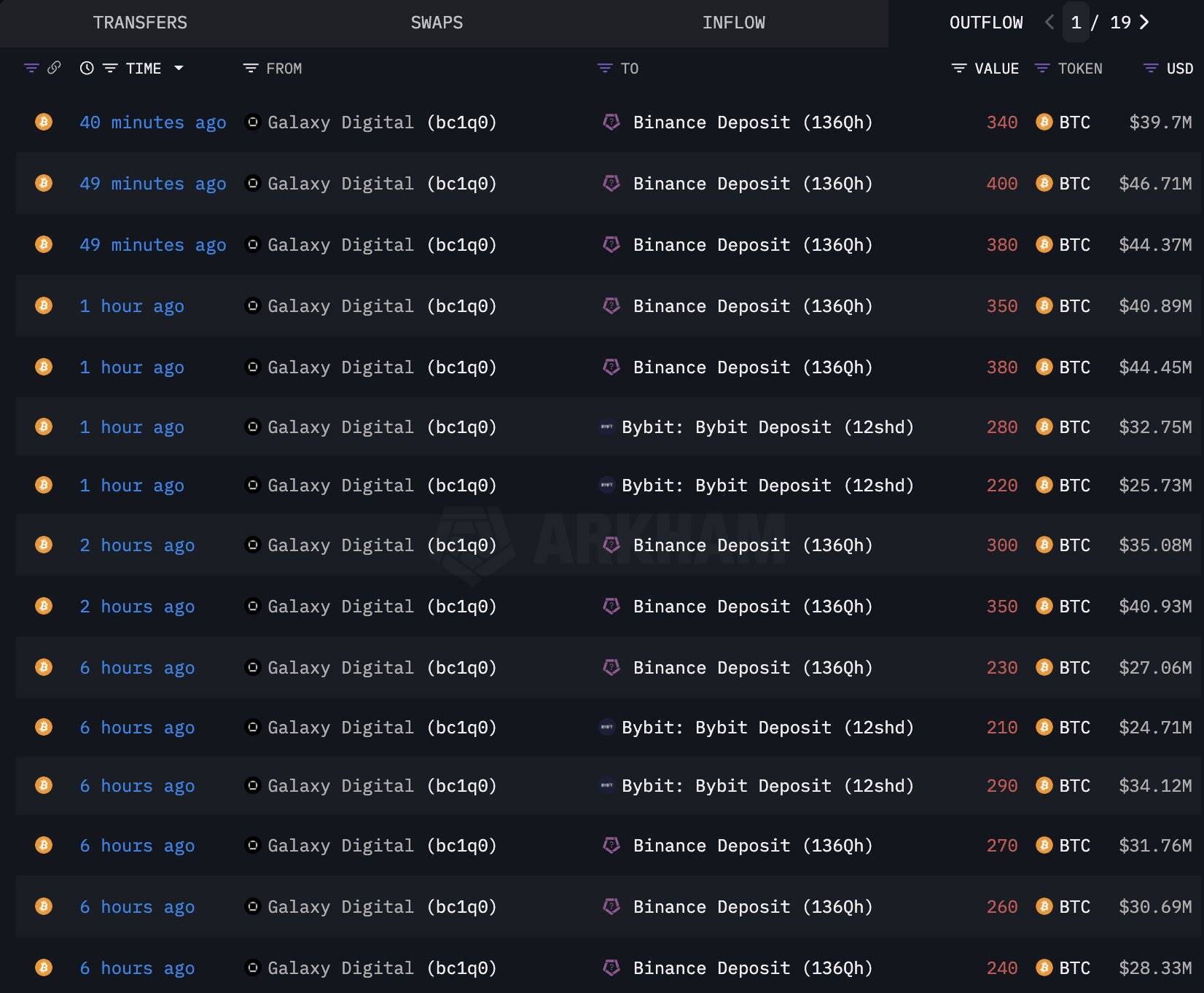Viewport: 1204px width, 993px height.
Task: Click the $44.45M USD amount
Action: (1155, 367)
